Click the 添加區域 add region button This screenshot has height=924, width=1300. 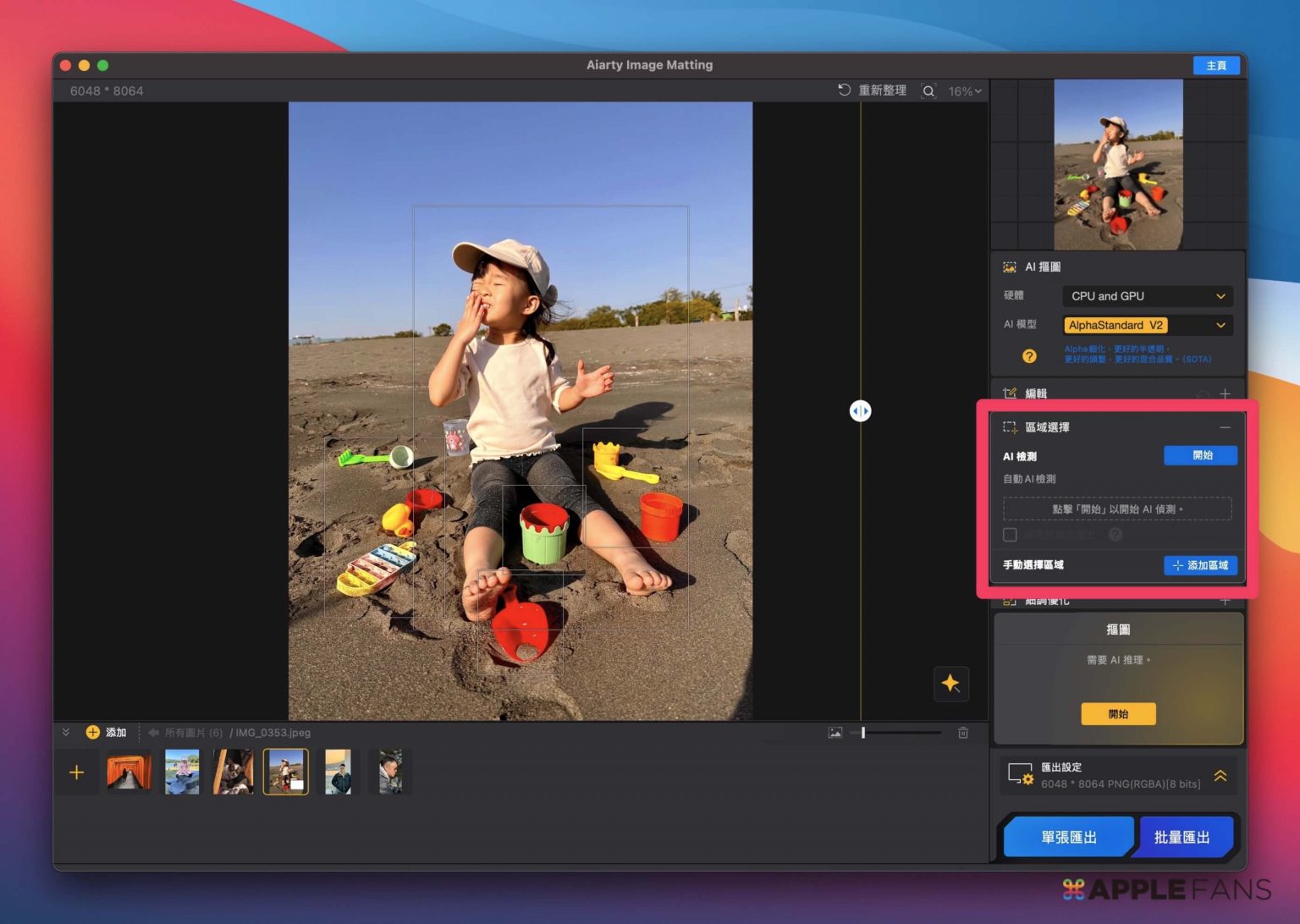pyautogui.click(x=1200, y=565)
